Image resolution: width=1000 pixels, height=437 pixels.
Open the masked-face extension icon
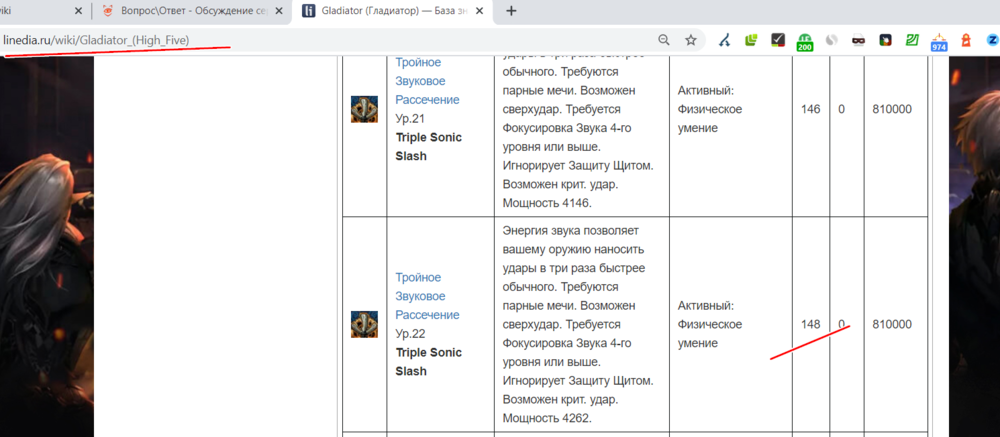pyautogui.click(x=858, y=40)
